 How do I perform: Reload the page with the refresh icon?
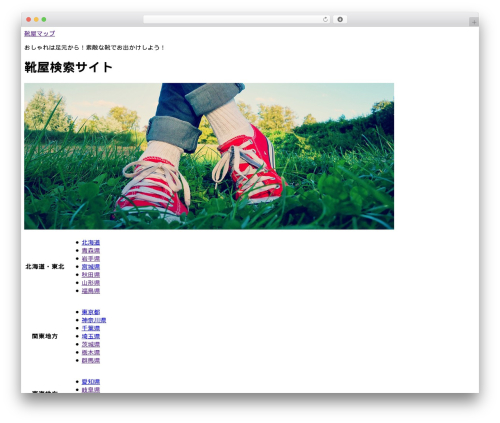pyautogui.click(x=325, y=20)
